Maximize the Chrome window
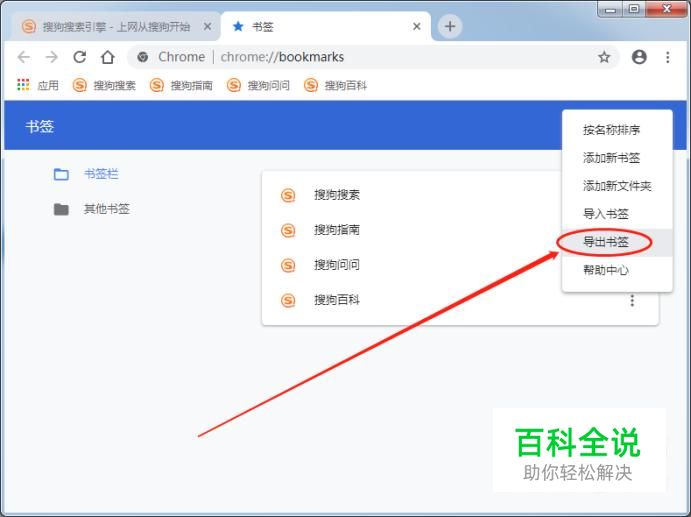Screen dimensions: 691x517 point(634,9)
